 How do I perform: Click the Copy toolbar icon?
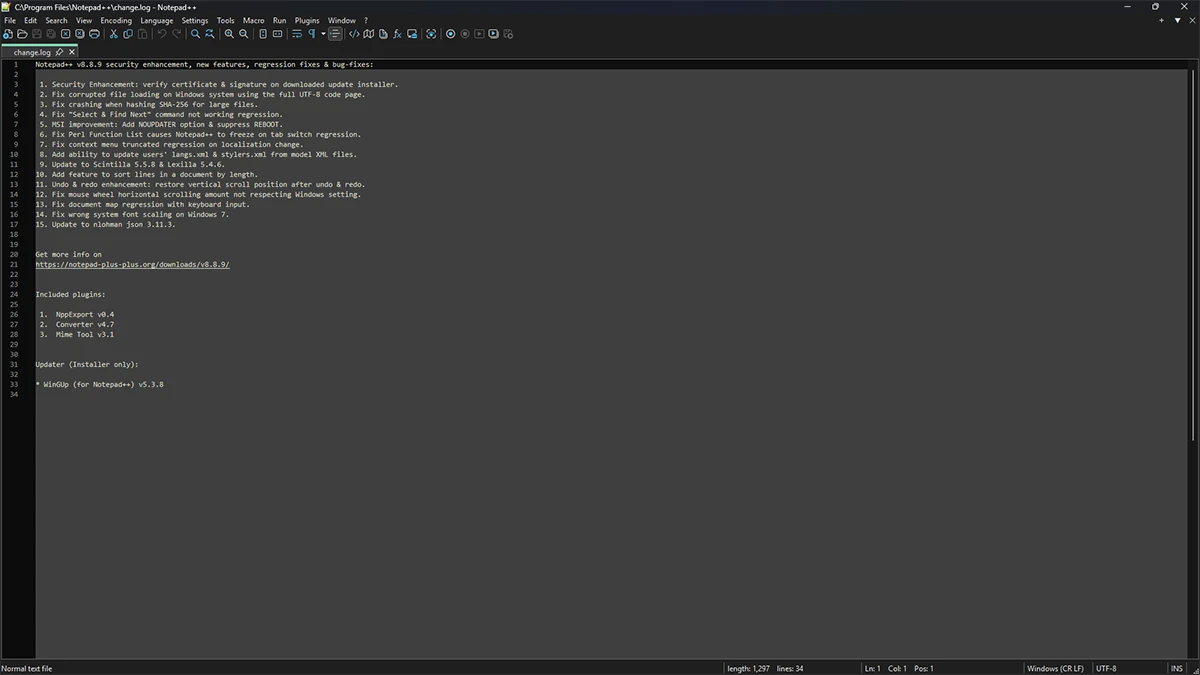[128, 34]
